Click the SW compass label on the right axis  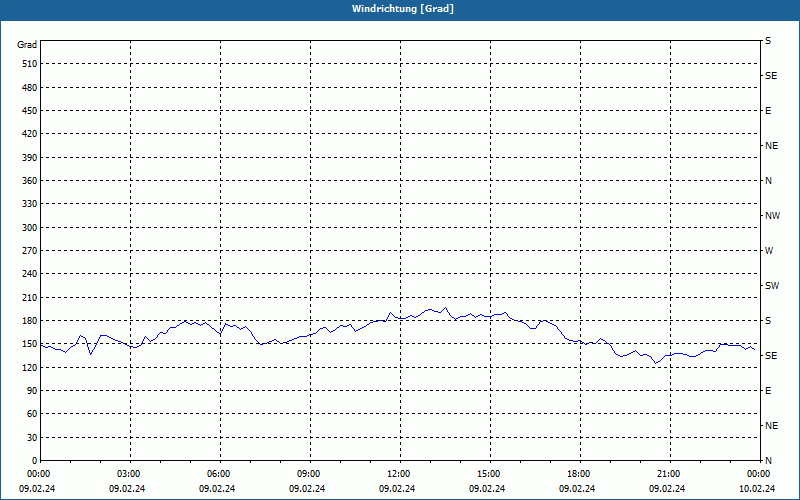click(x=772, y=286)
